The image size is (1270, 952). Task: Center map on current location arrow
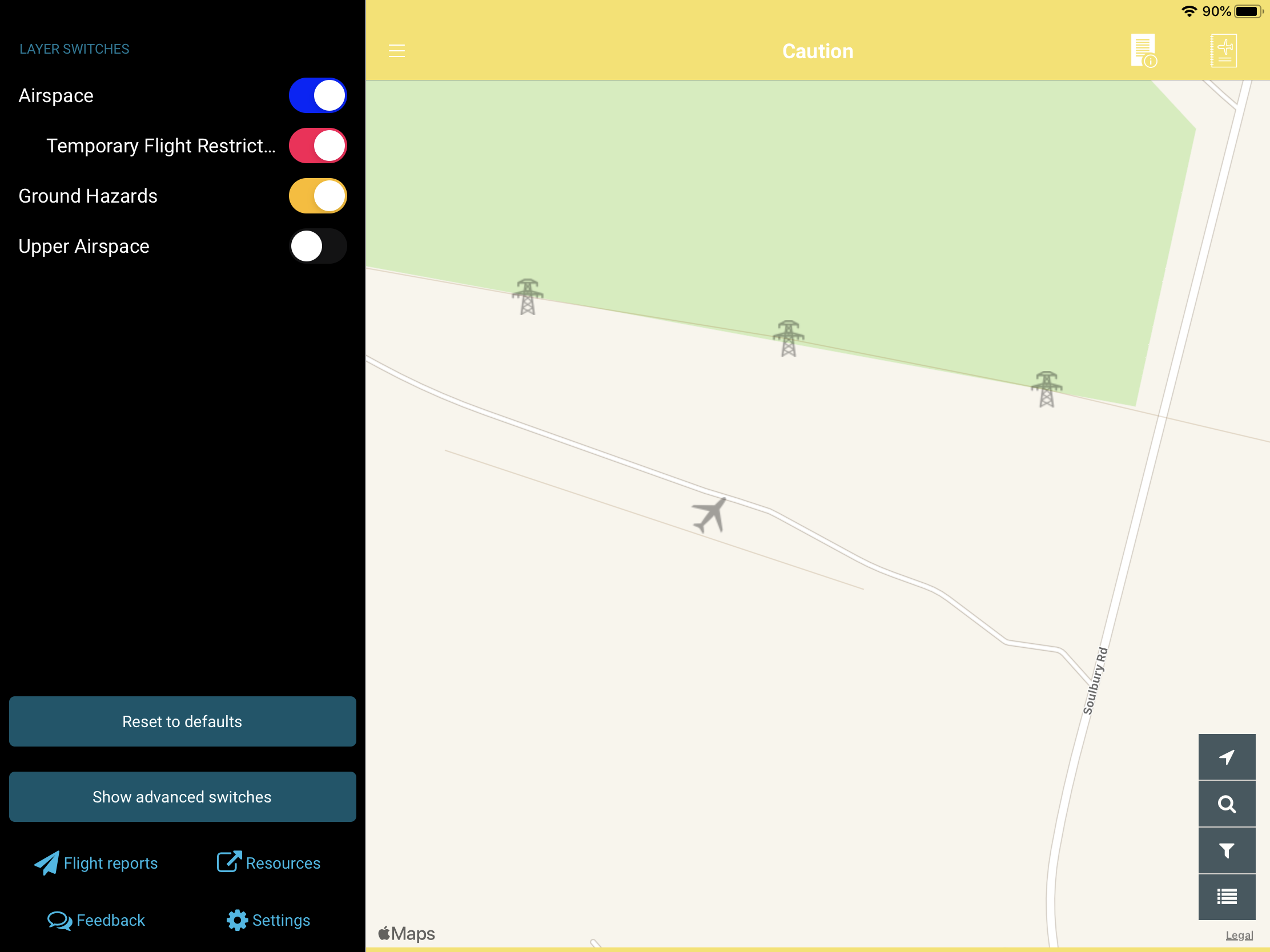tap(1227, 757)
